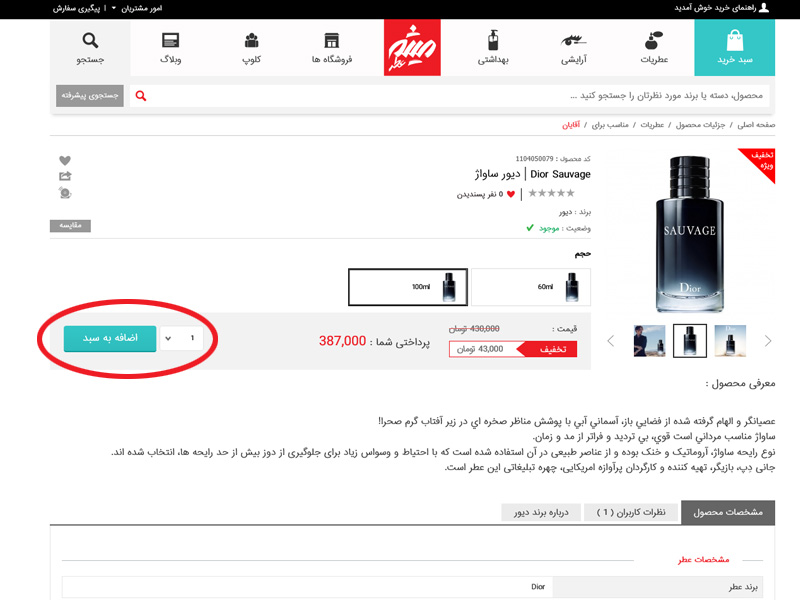Click the payable price 387,000
The height and width of the screenshot is (600, 800).
pos(342,341)
